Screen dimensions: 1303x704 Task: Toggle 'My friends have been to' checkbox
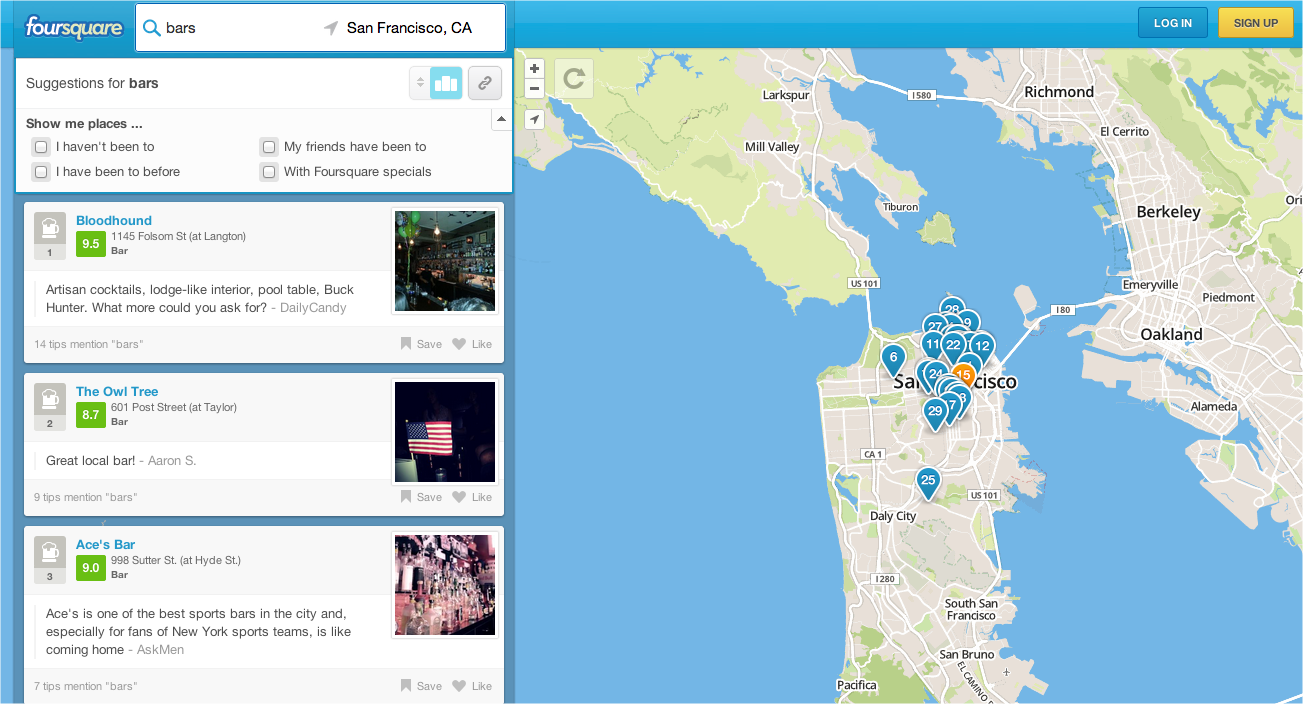pos(269,147)
